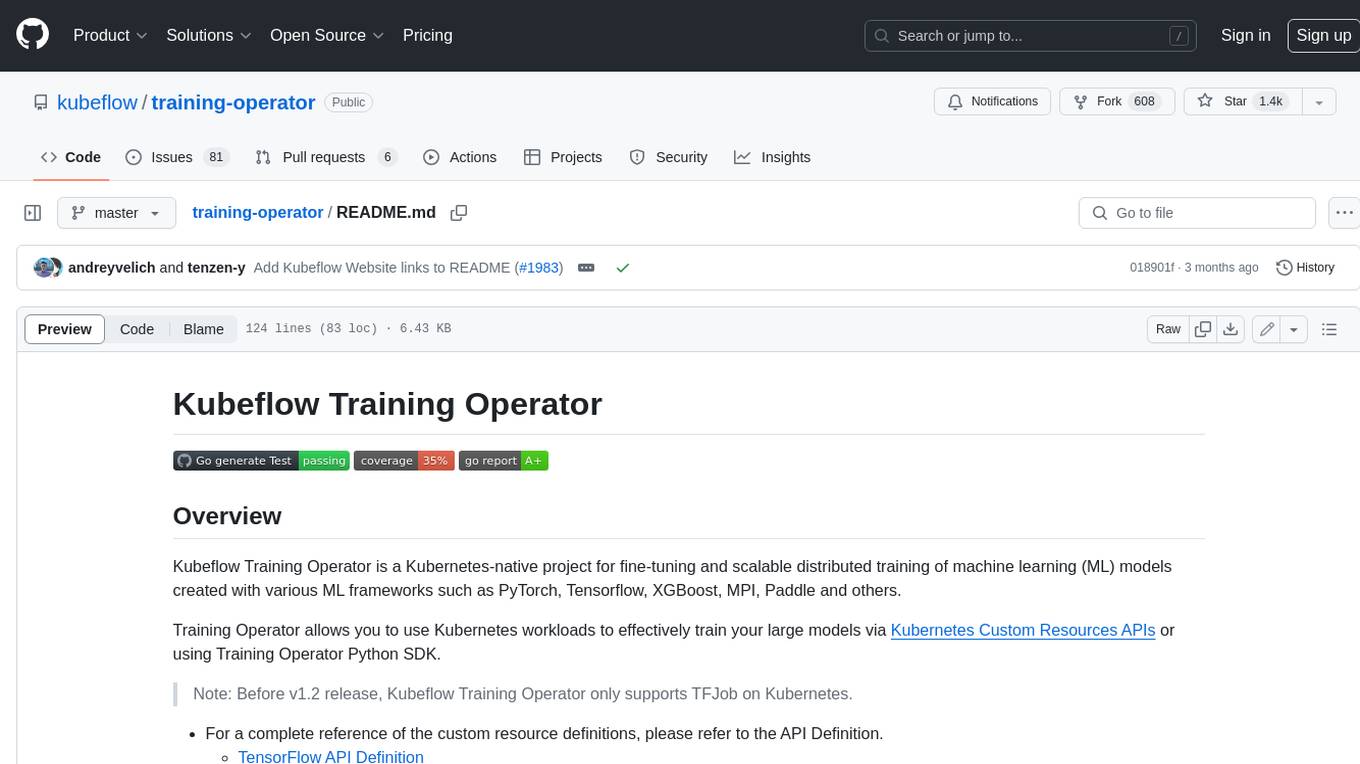The width and height of the screenshot is (1360, 764).
Task: Open the document outline
Action: 1329,329
